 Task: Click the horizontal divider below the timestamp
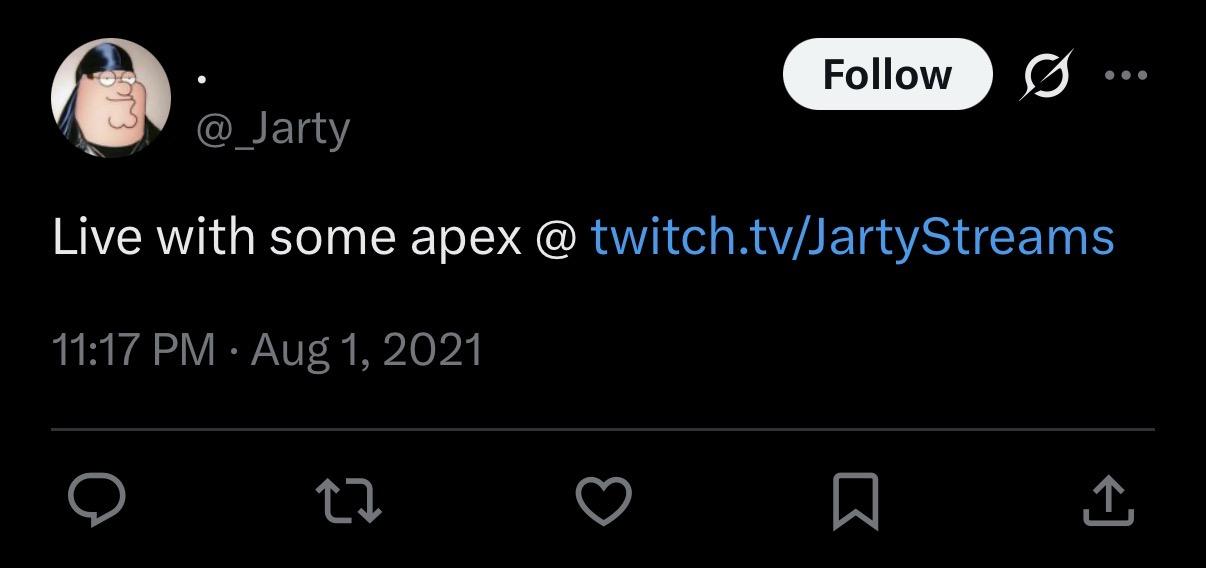(x=603, y=429)
